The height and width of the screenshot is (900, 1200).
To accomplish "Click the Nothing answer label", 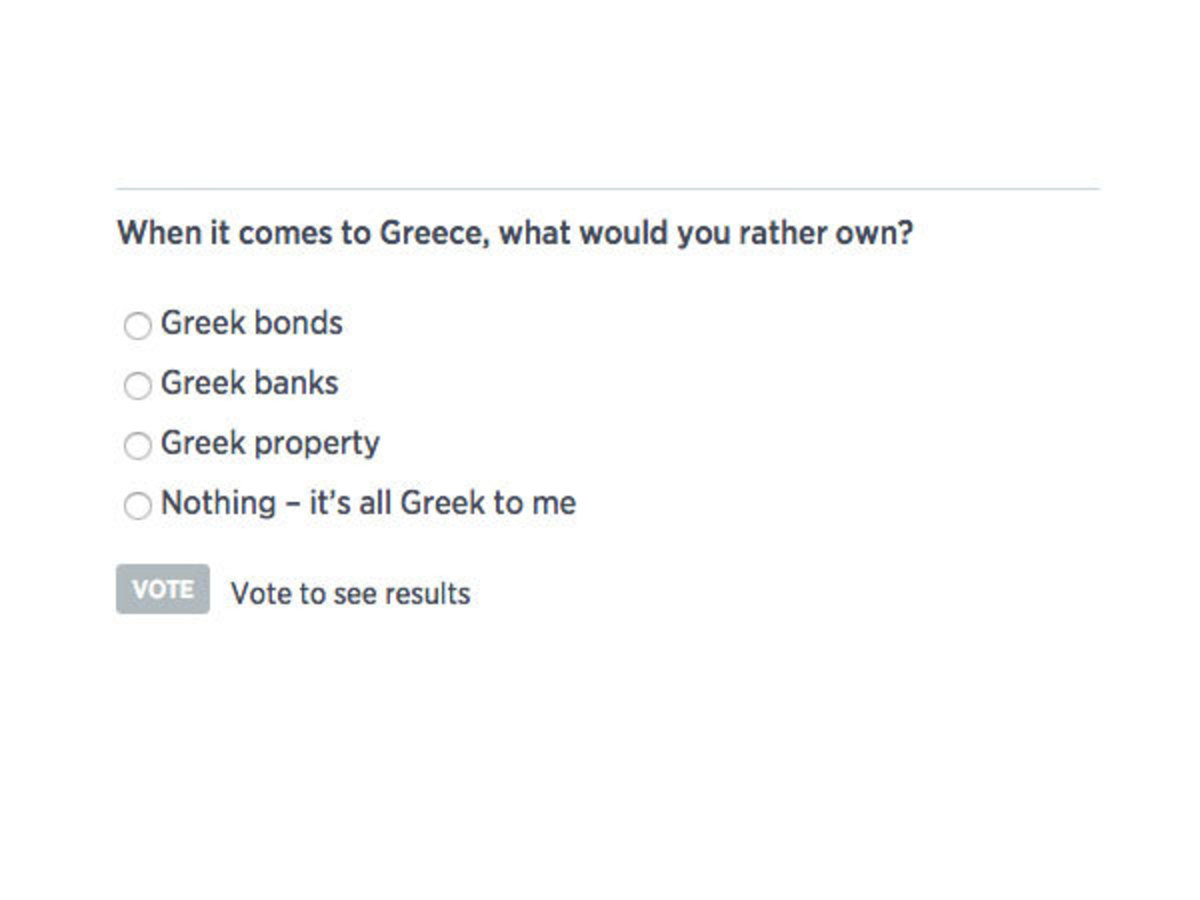I will (368, 503).
